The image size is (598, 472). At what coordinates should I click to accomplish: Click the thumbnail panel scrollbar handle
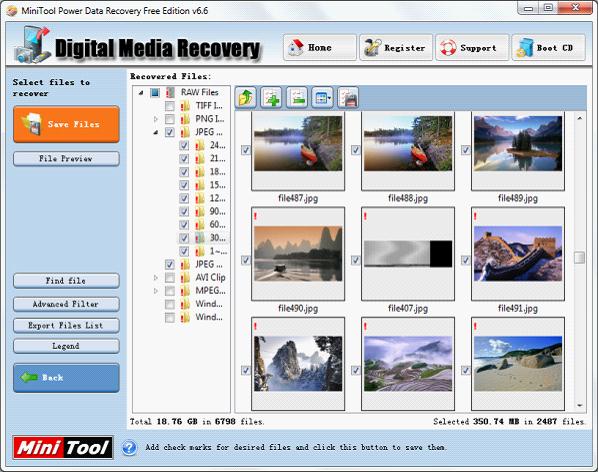[579, 258]
